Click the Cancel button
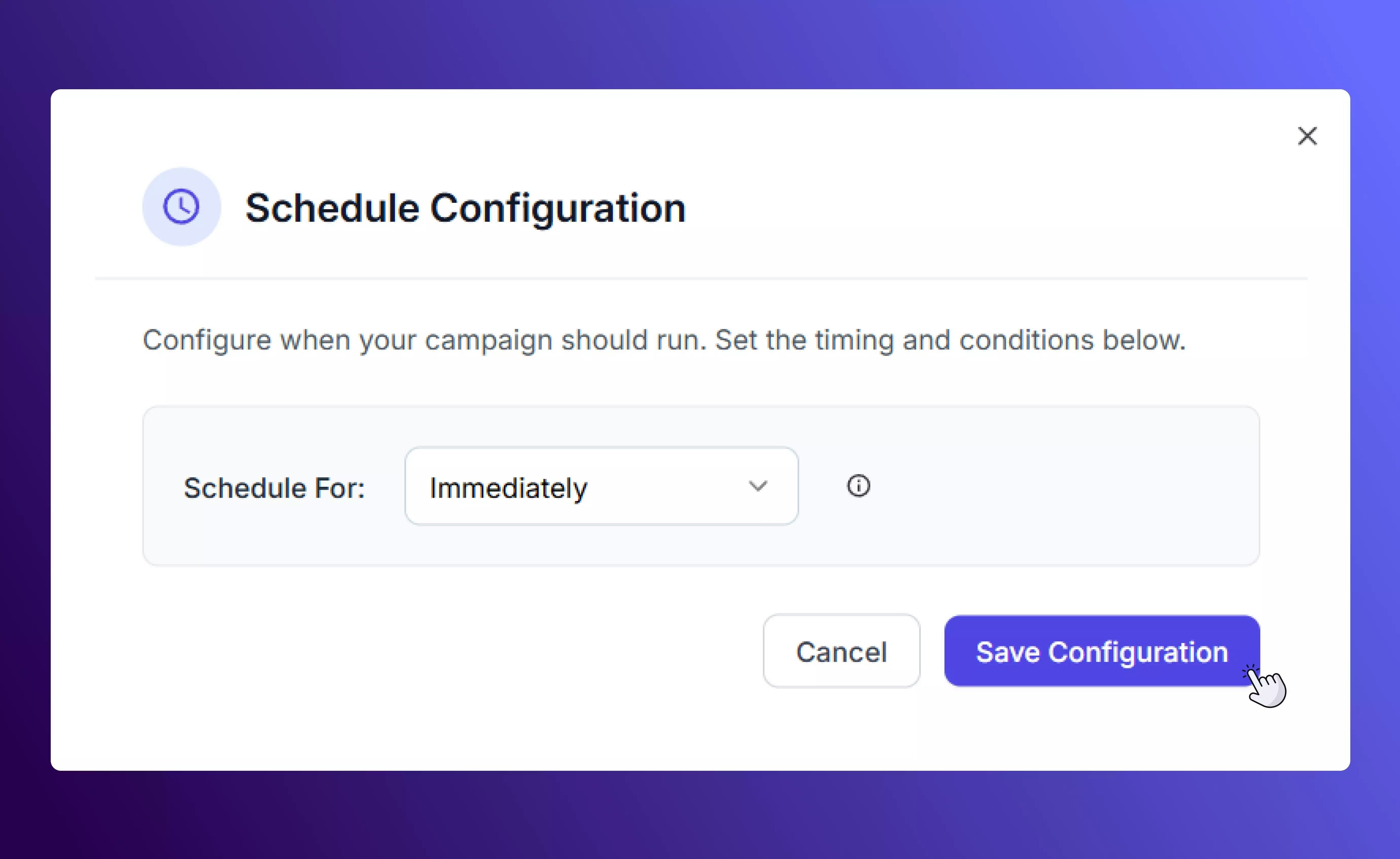 click(841, 651)
